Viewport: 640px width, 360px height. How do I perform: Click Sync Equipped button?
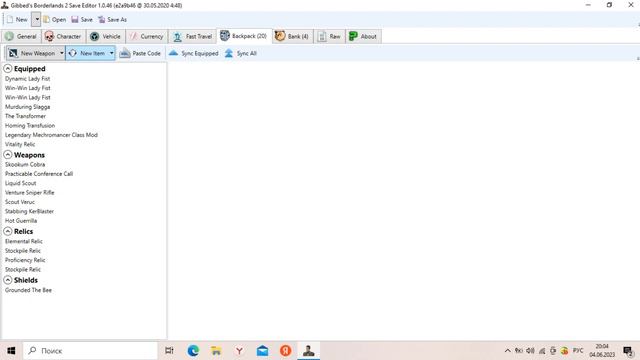point(194,53)
